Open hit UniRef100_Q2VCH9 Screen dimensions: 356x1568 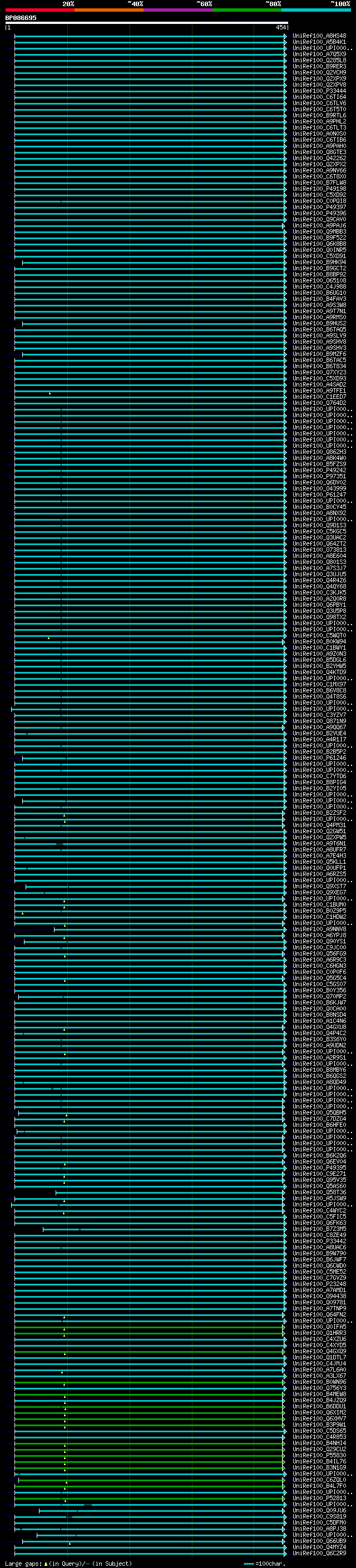pos(319,72)
